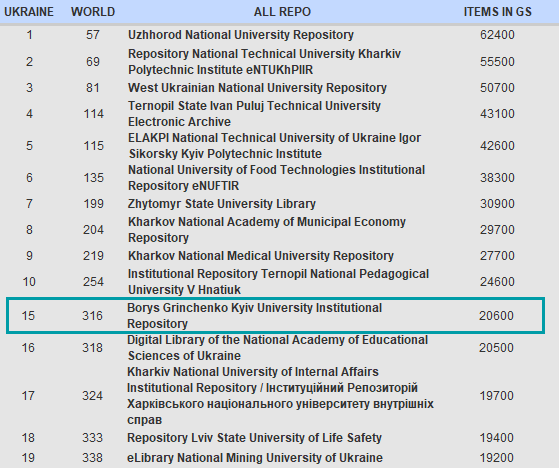The width and height of the screenshot is (559, 468).
Task: Select items value 43100
Action: [x=497, y=114]
